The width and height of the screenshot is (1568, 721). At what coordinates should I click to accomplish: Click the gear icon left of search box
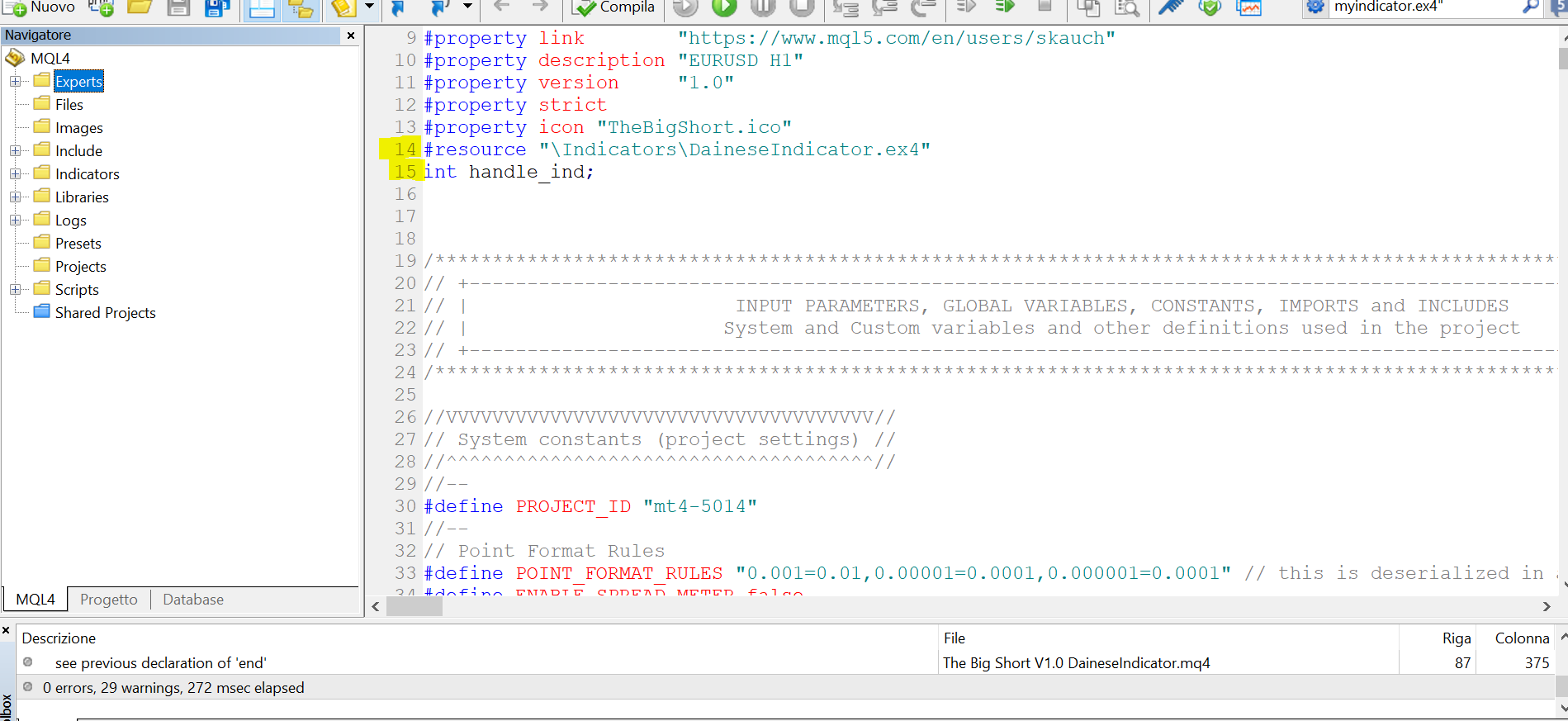pos(1315,7)
